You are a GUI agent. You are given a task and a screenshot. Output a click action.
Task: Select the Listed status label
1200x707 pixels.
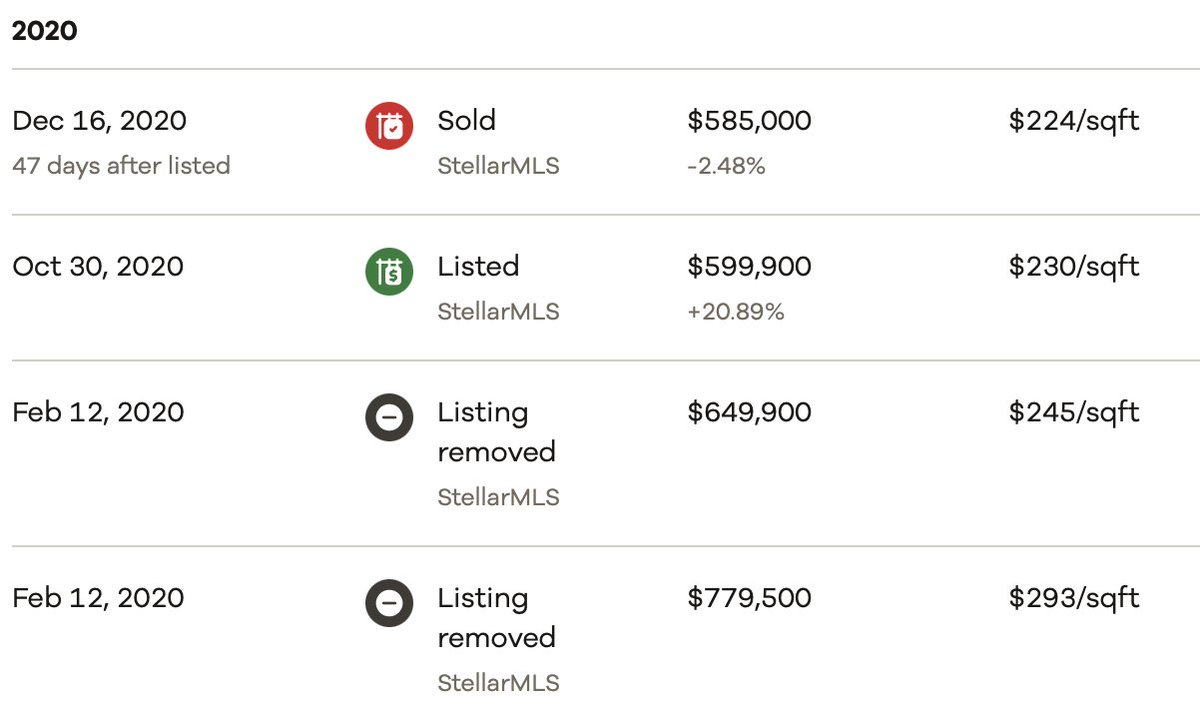tap(478, 267)
